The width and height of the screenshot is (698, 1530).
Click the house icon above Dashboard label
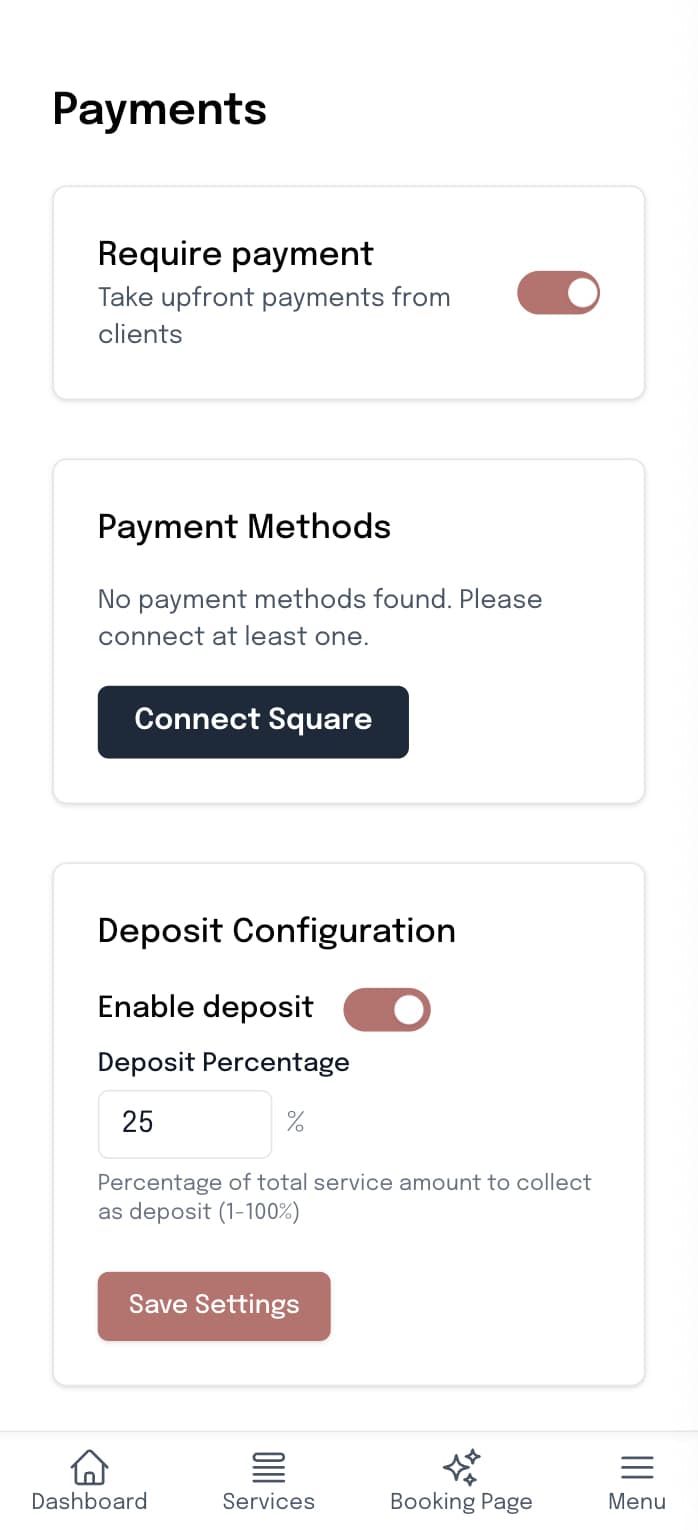(89, 1467)
